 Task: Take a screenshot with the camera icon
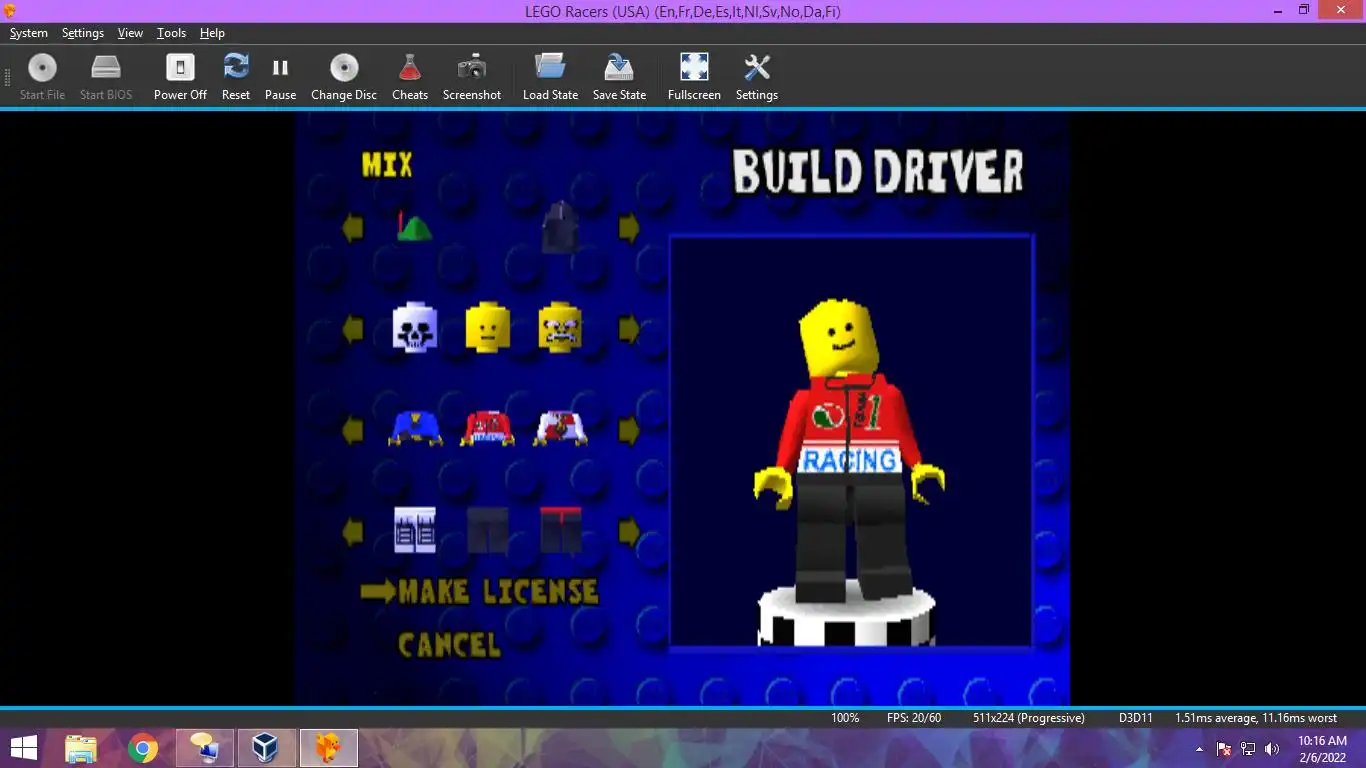[x=472, y=77]
